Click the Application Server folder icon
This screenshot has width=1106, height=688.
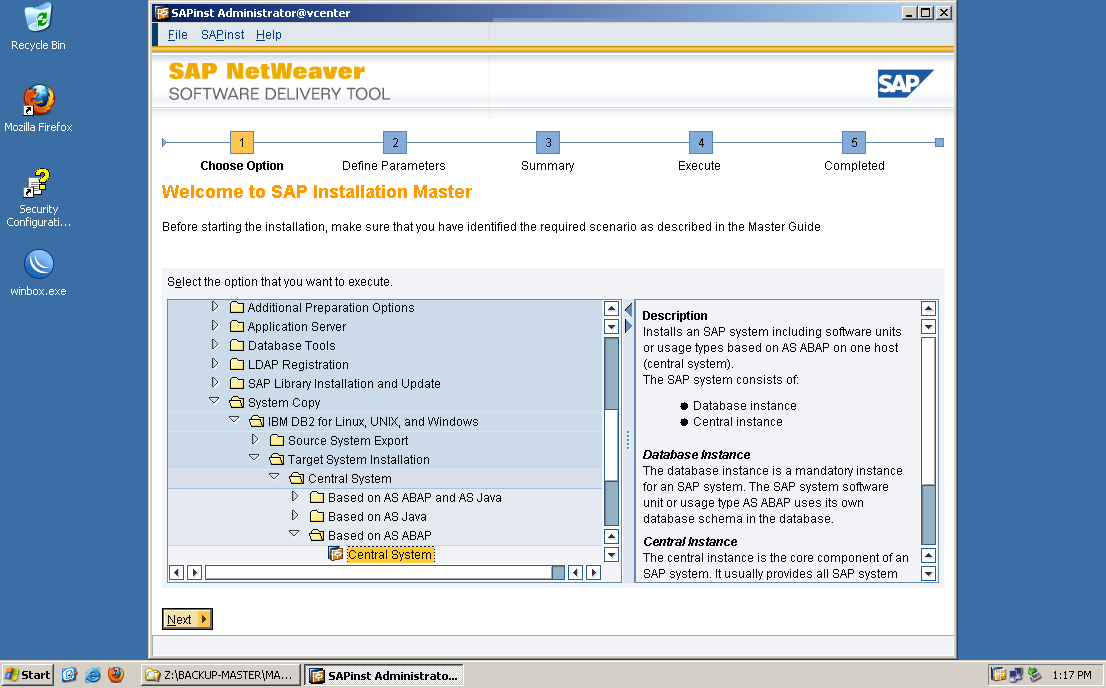pos(237,326)
